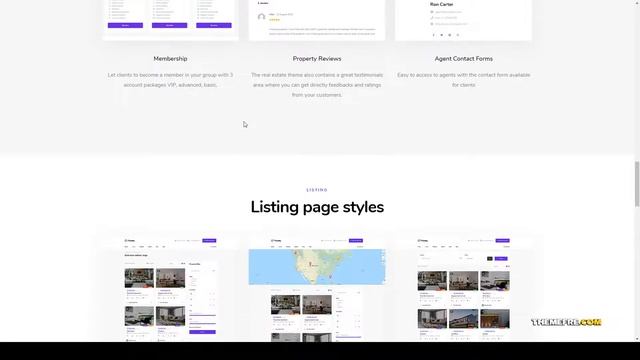Open the three-column grid listing style
Image resolution: width=640 pixels, height=360 pixels.
pos(463,289)
